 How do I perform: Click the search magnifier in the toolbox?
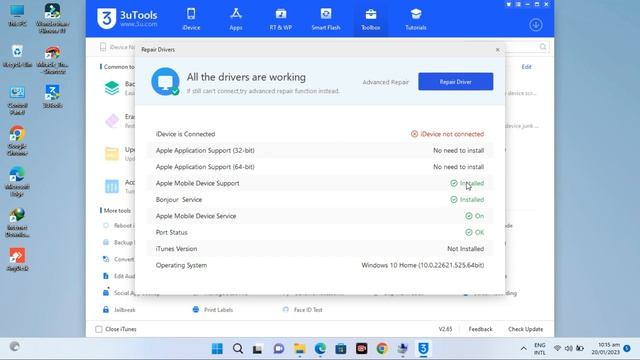542,47
